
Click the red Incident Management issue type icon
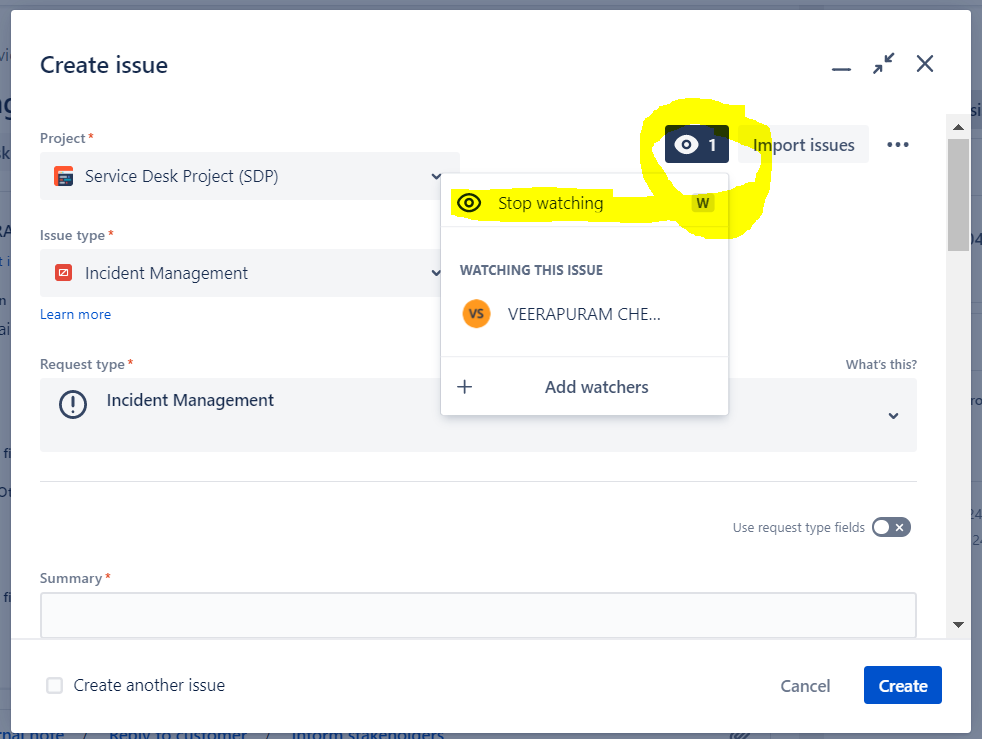coord(63,273)
